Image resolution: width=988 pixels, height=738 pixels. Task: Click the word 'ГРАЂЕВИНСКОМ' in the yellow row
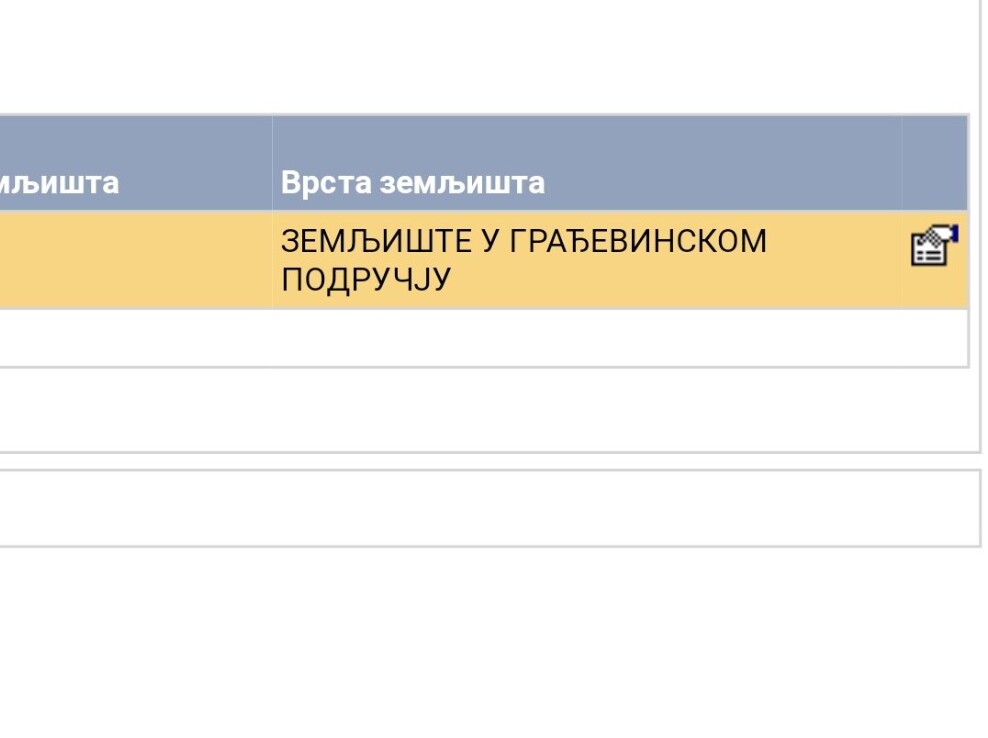click(x=639, y=242)
